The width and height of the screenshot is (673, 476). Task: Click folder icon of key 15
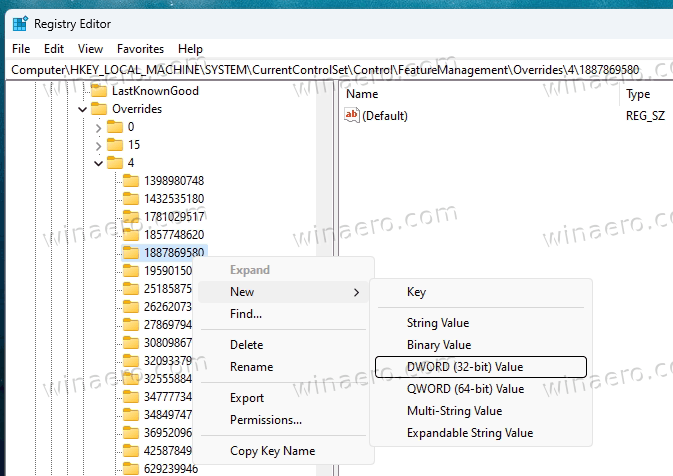(115, 145)
